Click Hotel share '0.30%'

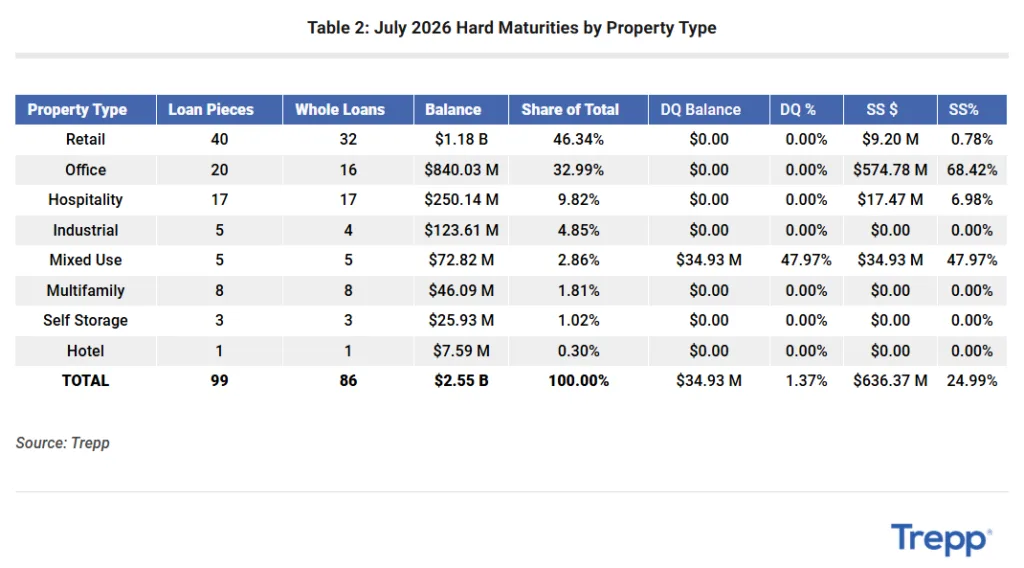[x=579, y=351]
